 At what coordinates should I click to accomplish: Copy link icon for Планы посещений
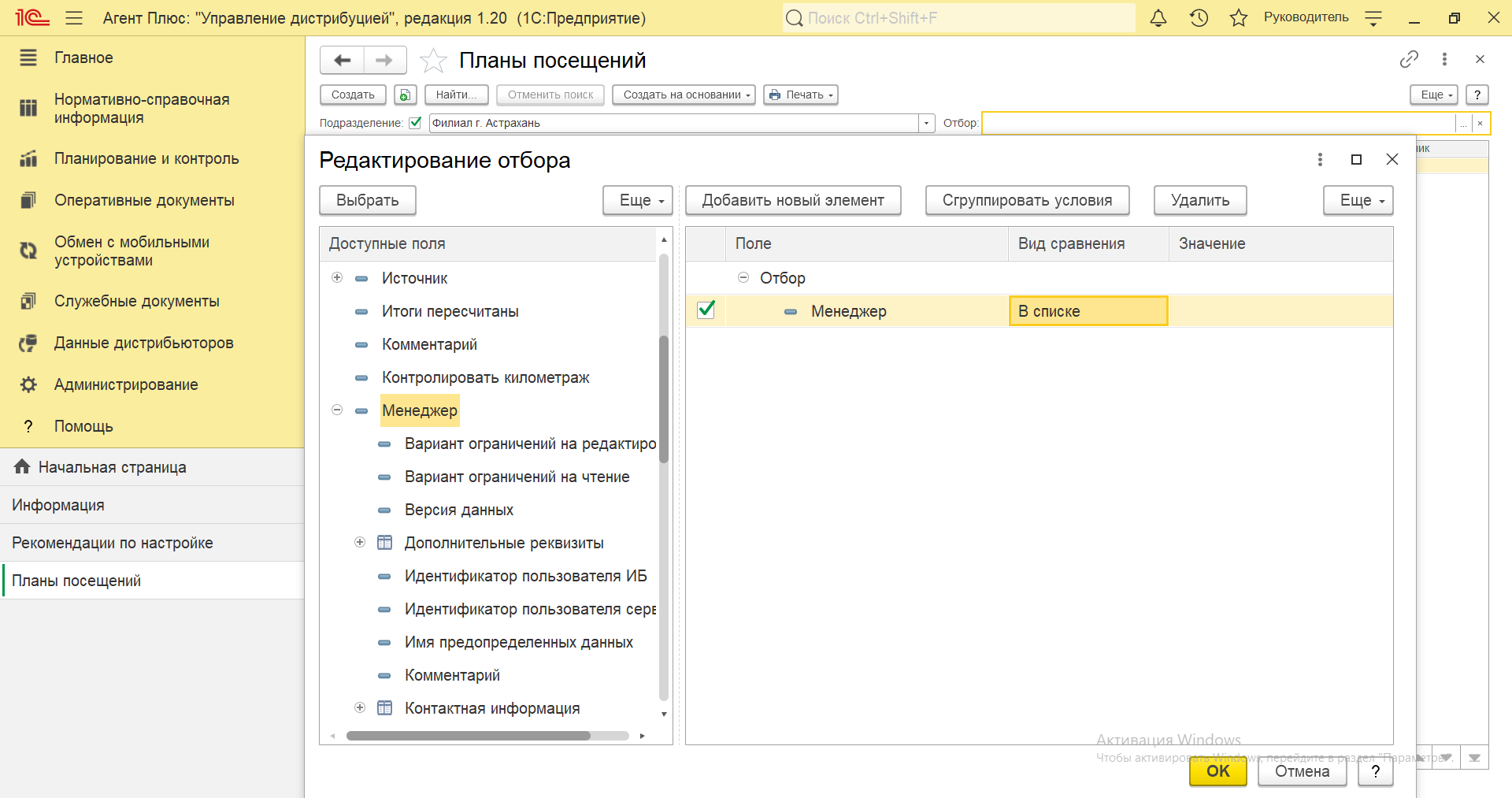point(1409,59)
